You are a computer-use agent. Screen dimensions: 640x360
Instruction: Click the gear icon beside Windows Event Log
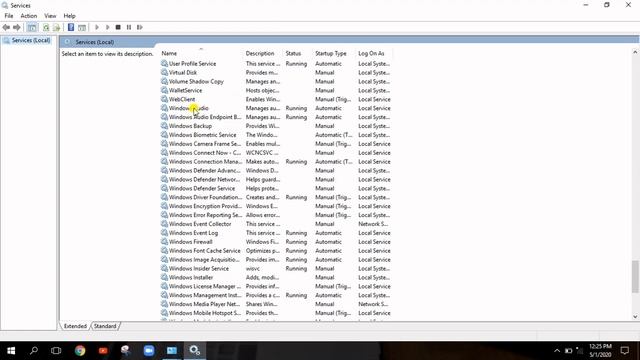pos(164,233)
